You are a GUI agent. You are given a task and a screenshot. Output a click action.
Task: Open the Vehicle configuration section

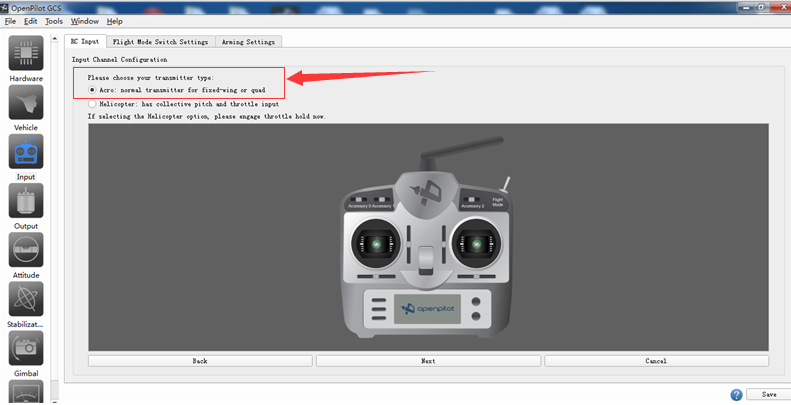pos(26,102)
